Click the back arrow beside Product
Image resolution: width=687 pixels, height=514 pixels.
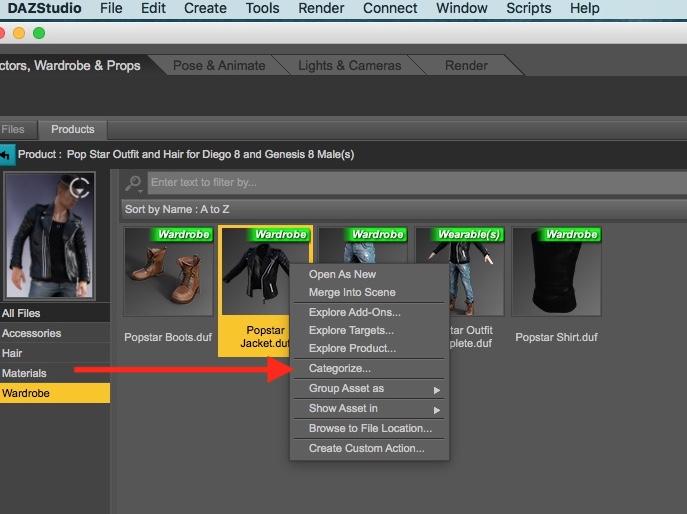[x=7, y=155]
